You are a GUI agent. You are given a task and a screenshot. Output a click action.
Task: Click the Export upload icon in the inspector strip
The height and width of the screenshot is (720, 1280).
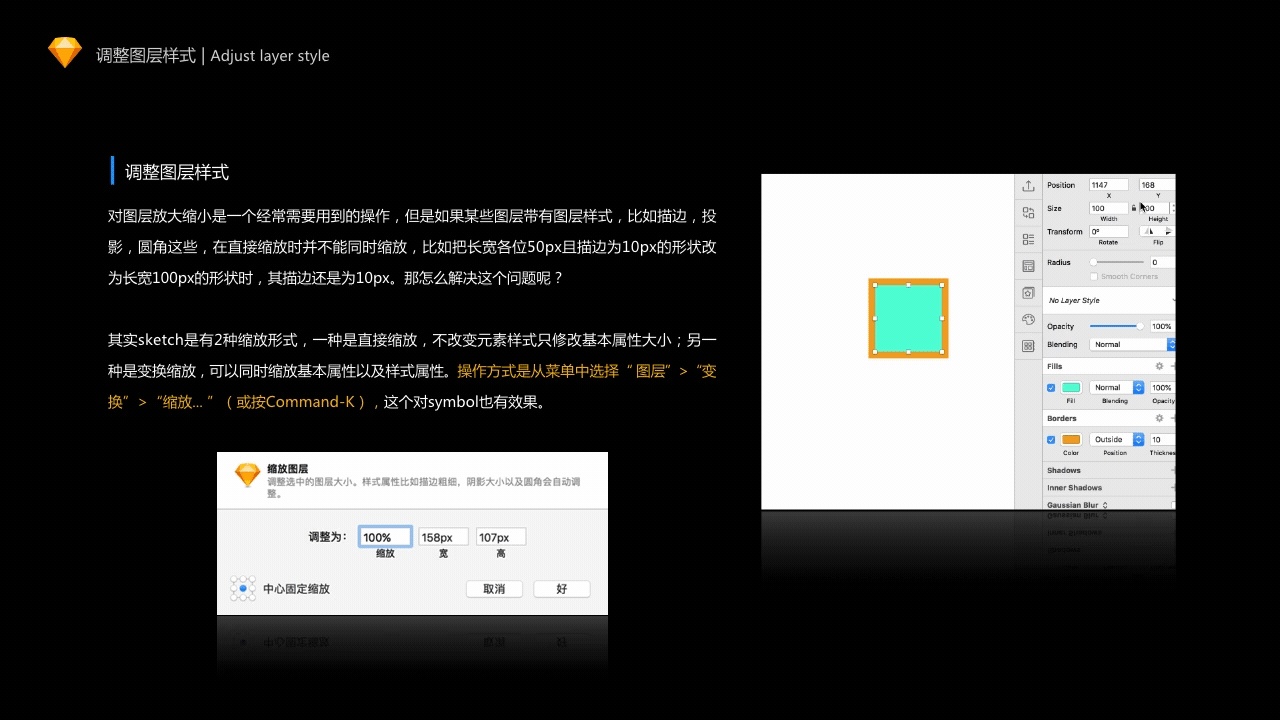[x=1028, y=186]
